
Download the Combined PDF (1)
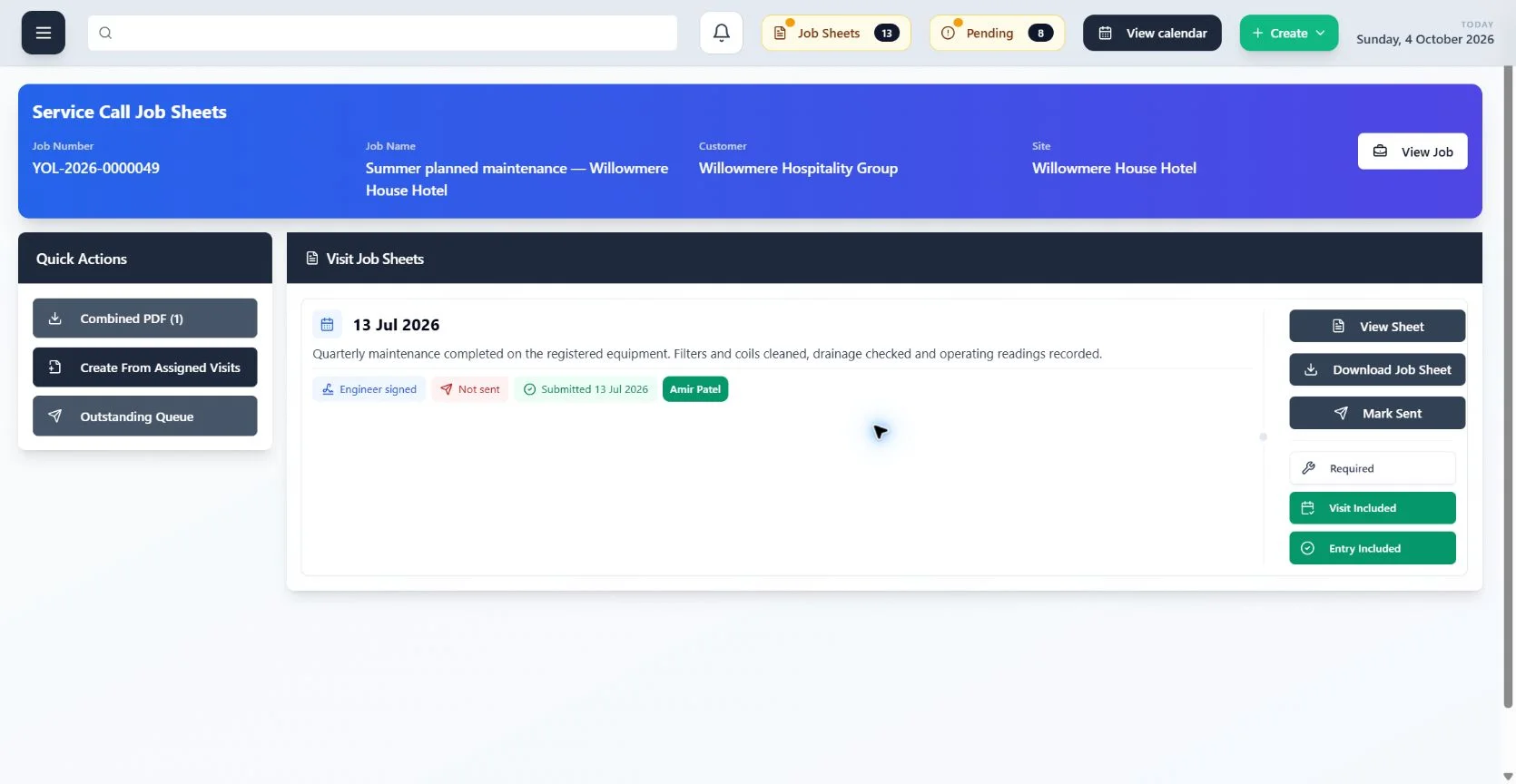145,318
